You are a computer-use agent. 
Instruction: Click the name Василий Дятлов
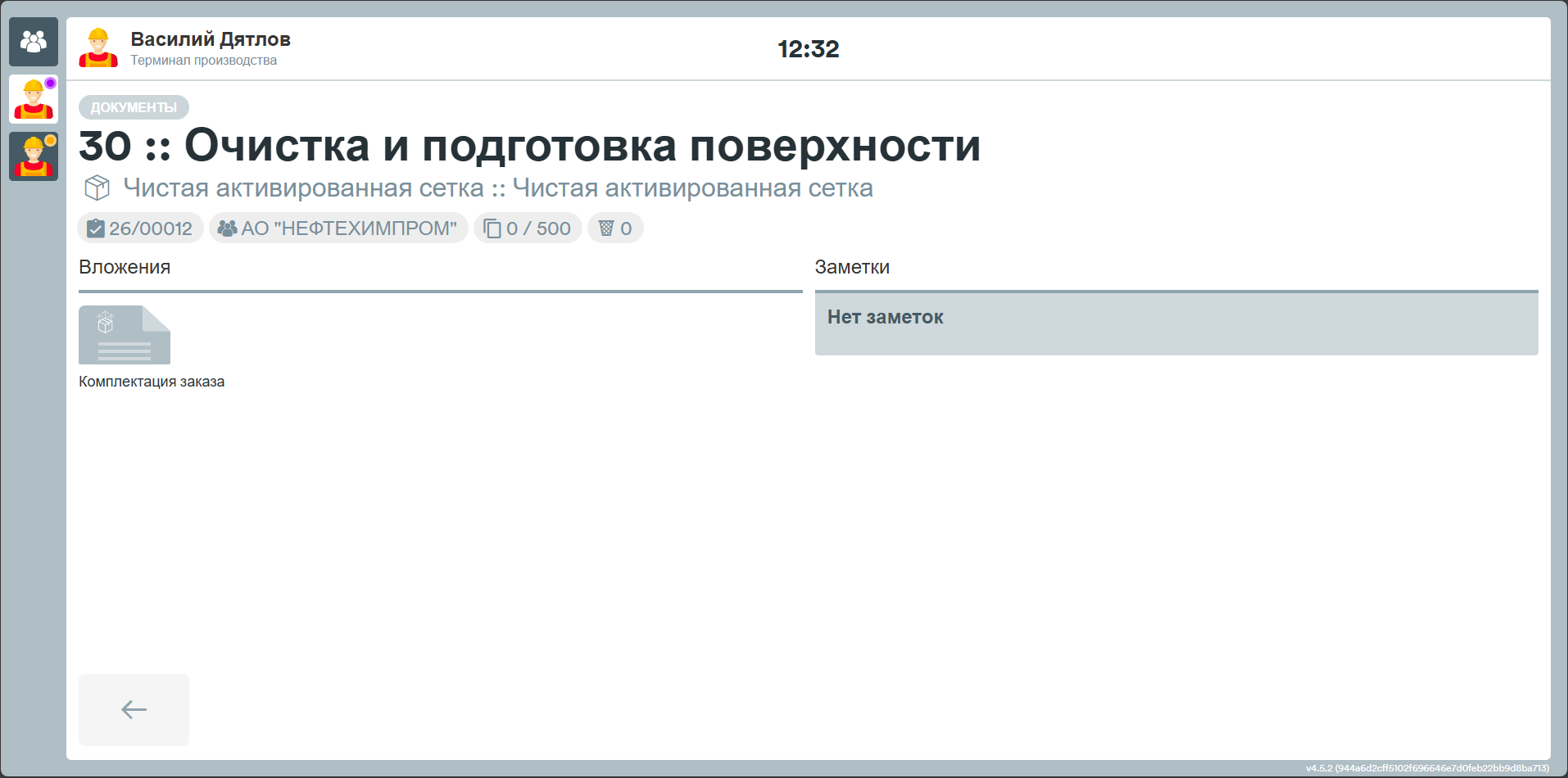211,39
